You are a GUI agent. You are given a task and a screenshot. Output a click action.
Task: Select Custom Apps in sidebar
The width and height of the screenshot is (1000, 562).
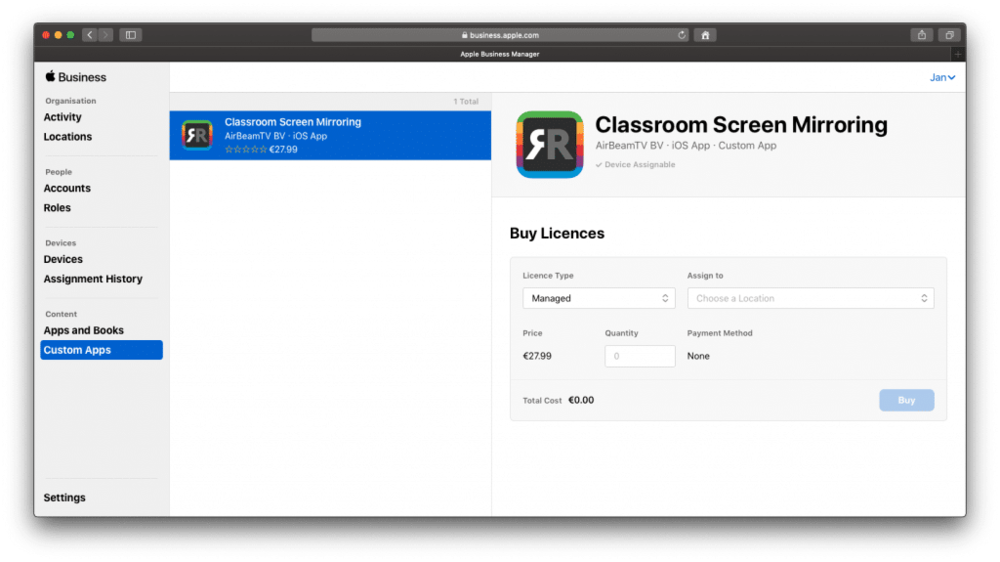(x=101, y=350)
